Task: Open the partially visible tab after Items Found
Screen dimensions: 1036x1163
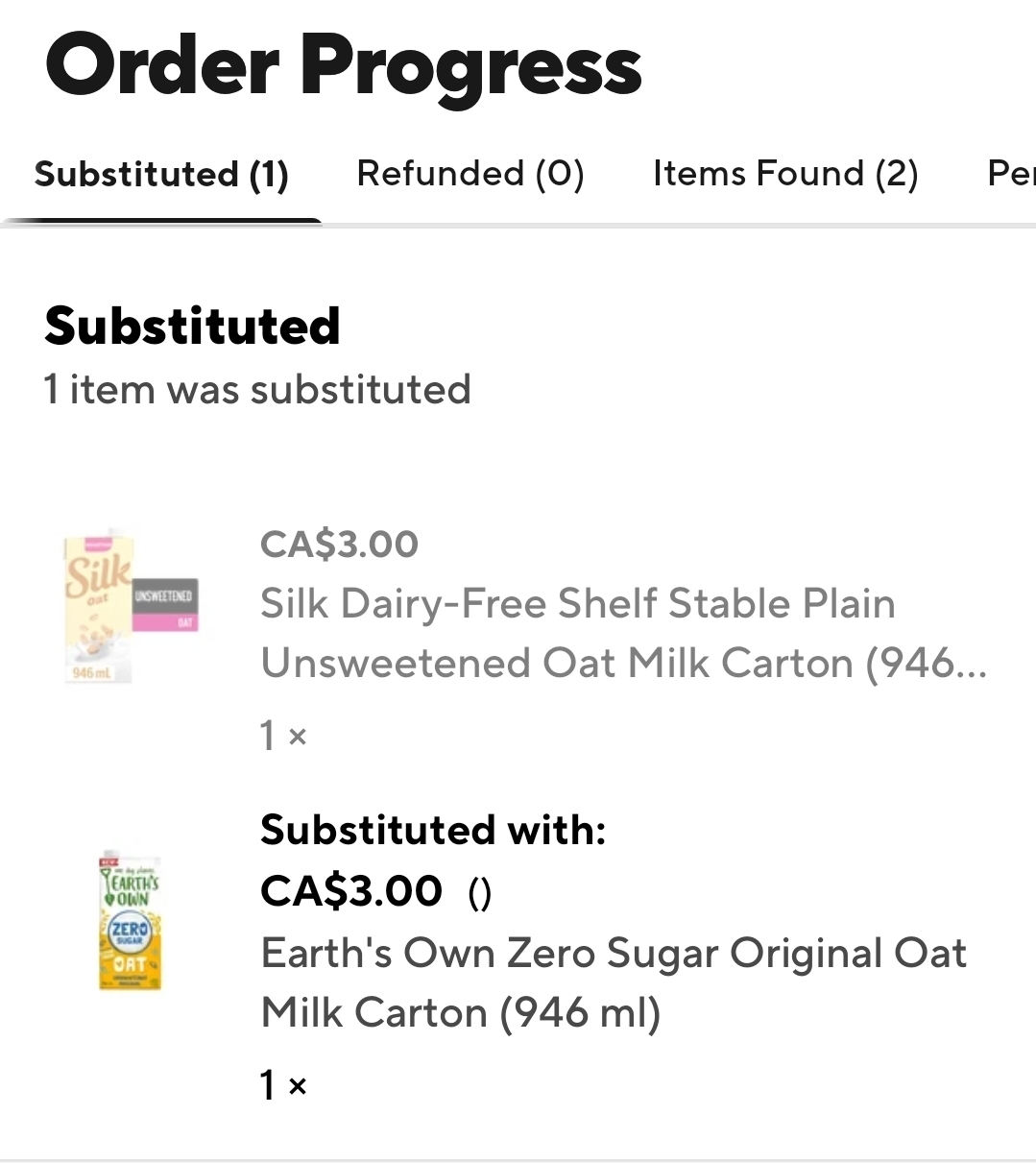Action: pyautogui.click(x=1011, y=174)
